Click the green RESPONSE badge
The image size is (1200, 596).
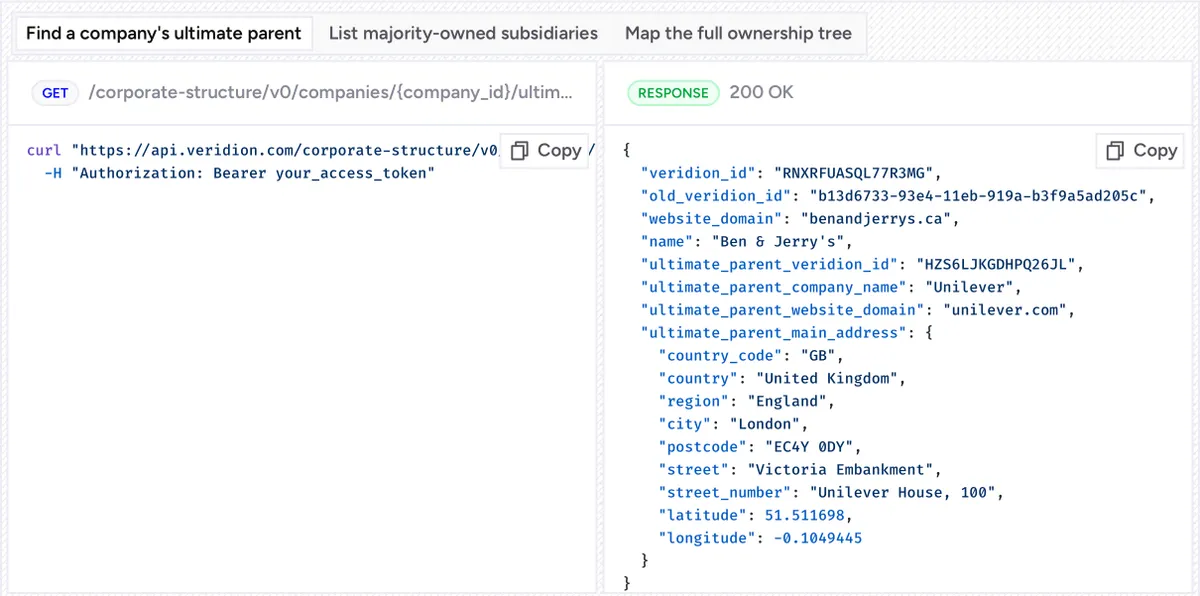[673, 93]
